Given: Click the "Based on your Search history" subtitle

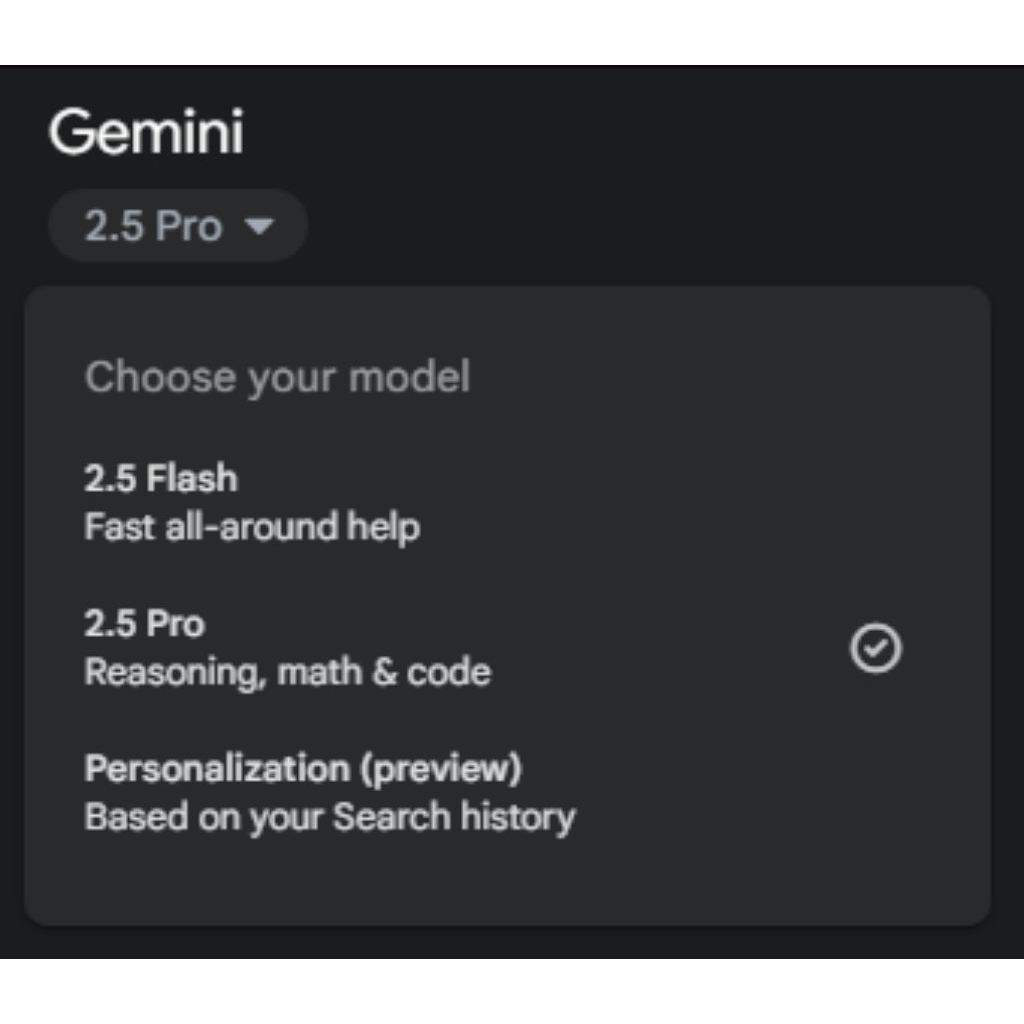Looking at the screenshot, I should click(x=329, y=817).
